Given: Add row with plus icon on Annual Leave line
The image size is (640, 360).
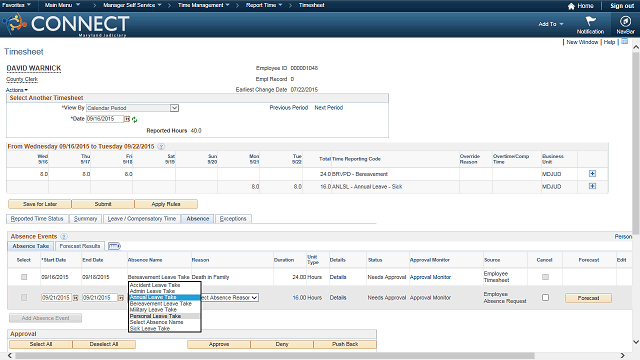Looking at the screenshot, I should point(592,186).
